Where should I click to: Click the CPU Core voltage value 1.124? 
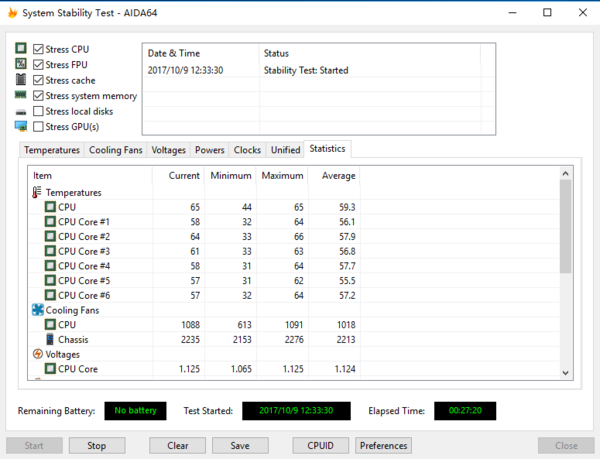click(345, 369)
